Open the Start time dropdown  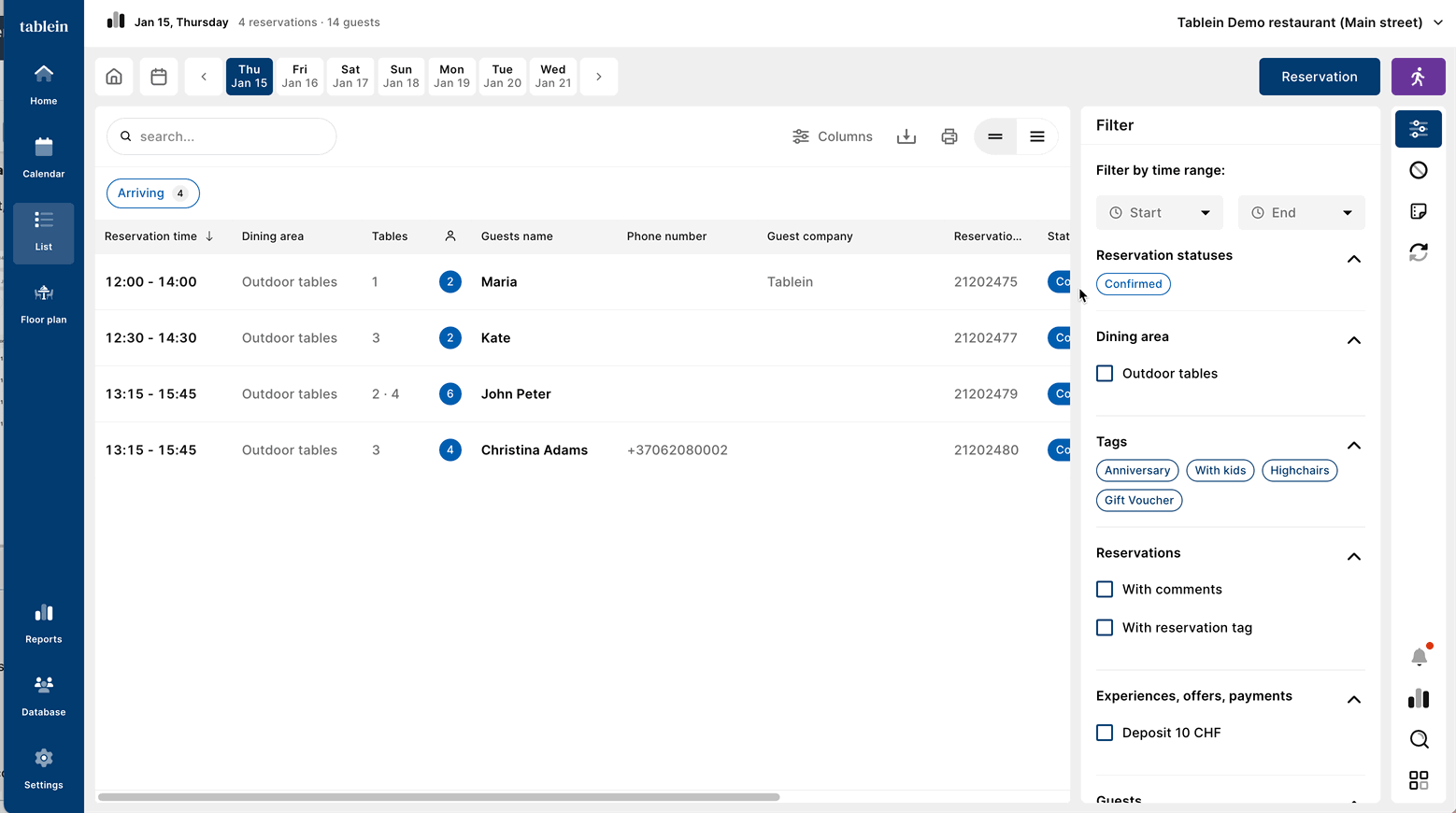coord(1159,213)
